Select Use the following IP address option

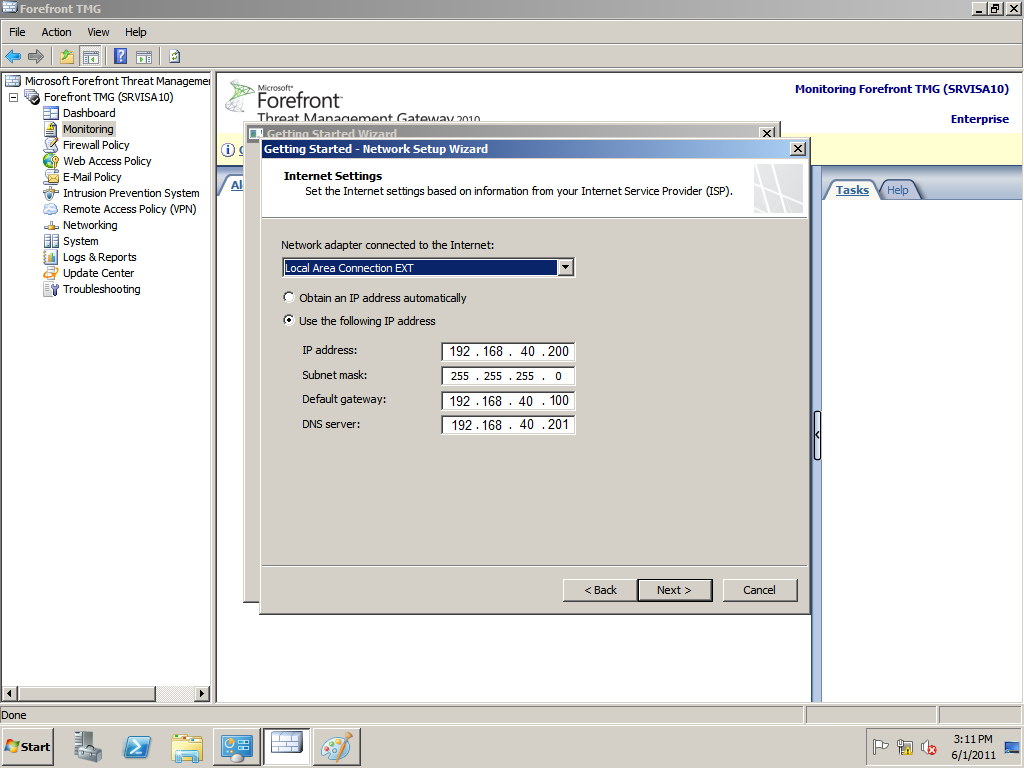(x=289, y=321)
